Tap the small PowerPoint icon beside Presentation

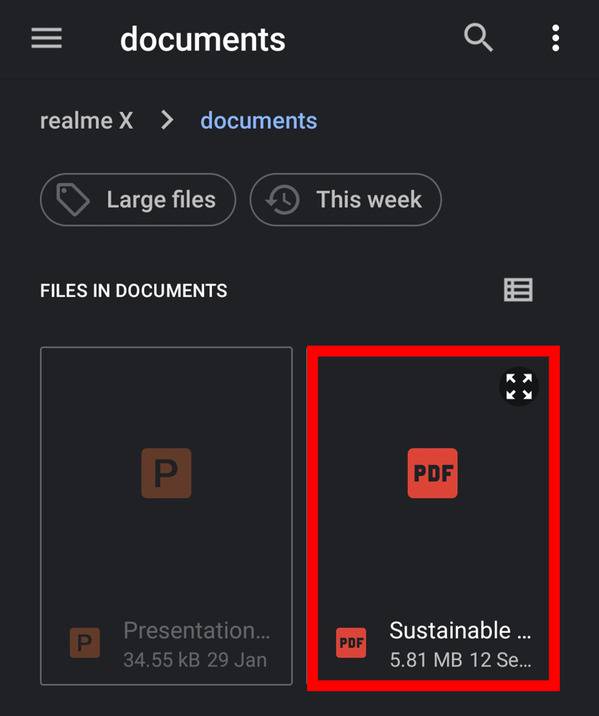tap(85, 643)
